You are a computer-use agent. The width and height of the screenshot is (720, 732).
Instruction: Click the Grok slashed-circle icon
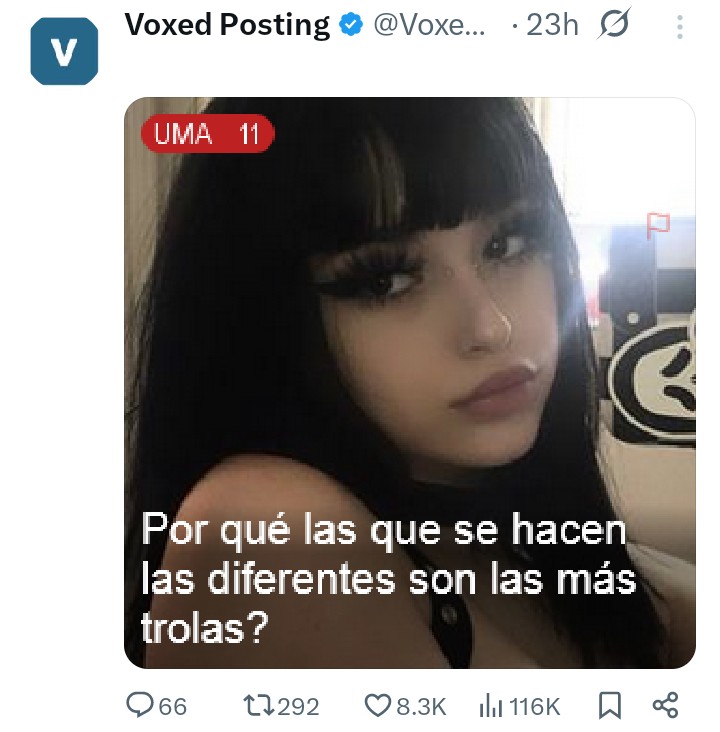(614, 23)
